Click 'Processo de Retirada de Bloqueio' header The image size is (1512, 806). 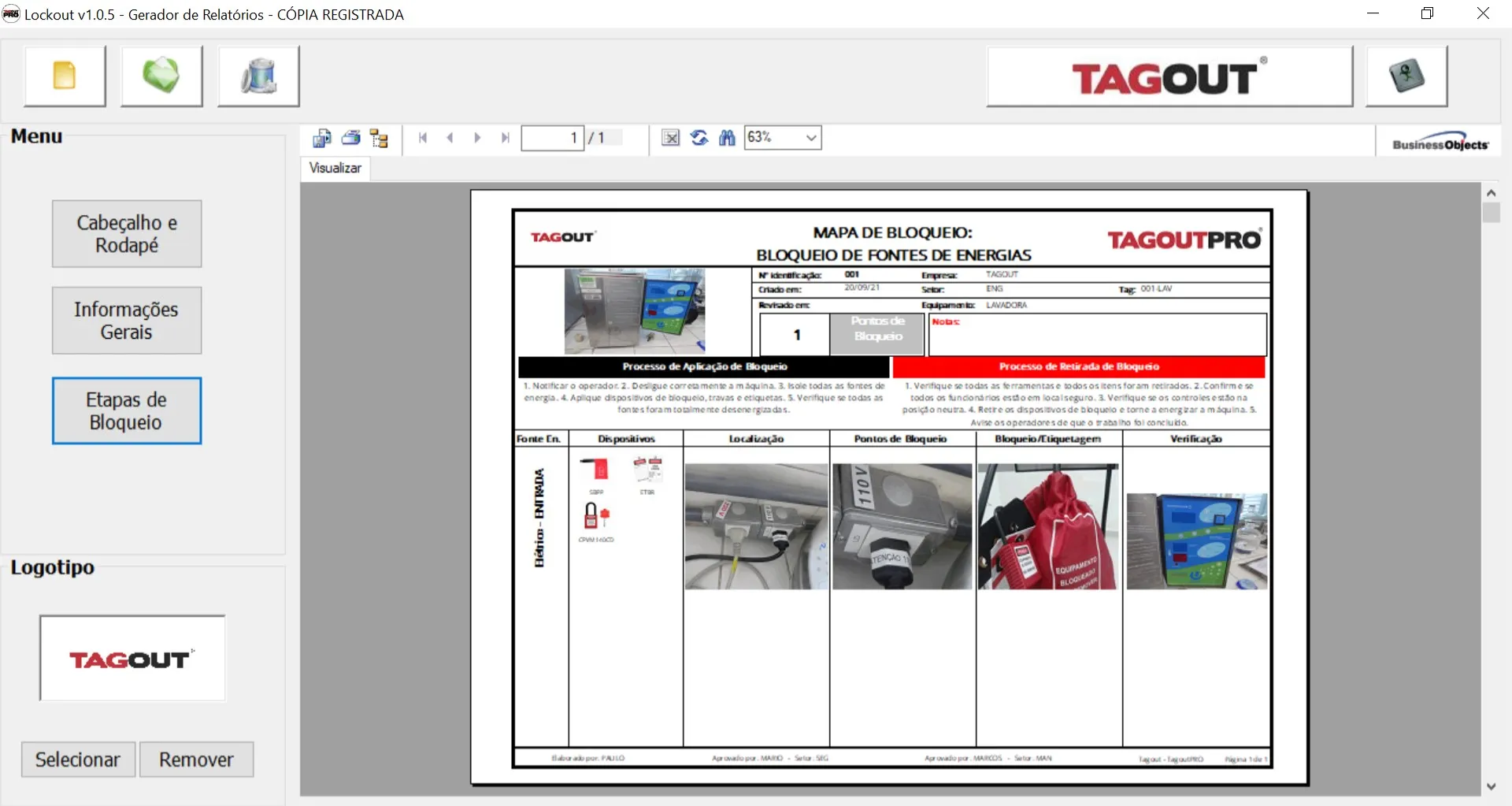(x=1079, y=366)
